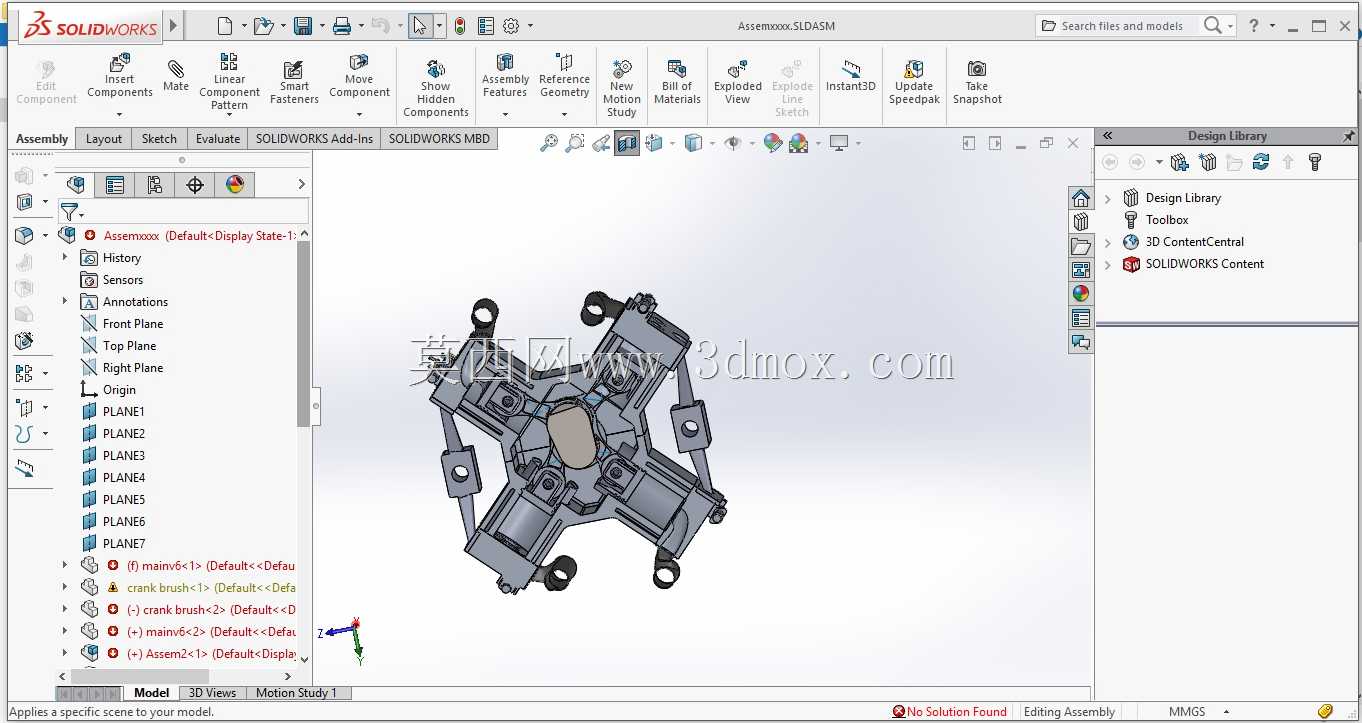Expand Assem2<1> subassembly

point(65,653)
